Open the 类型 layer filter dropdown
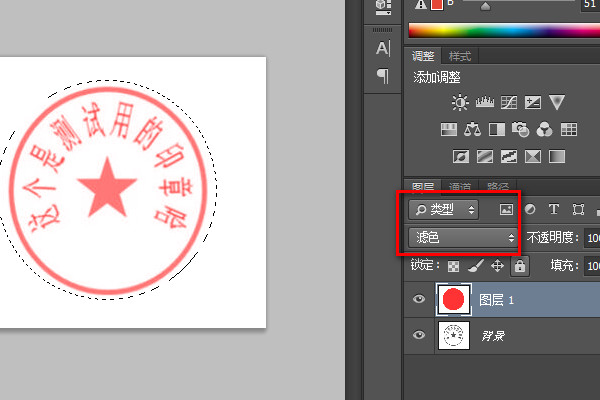The width and height of the screenshot is (600, 400). (443, 209)
